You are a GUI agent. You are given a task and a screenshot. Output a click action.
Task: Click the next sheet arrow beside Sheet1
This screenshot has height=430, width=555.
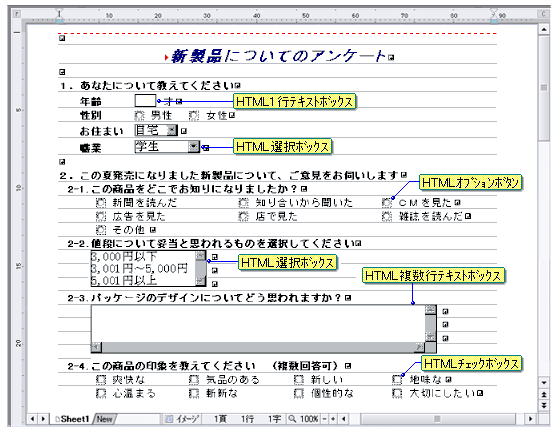pyautogui.click(x=43, y=419)
